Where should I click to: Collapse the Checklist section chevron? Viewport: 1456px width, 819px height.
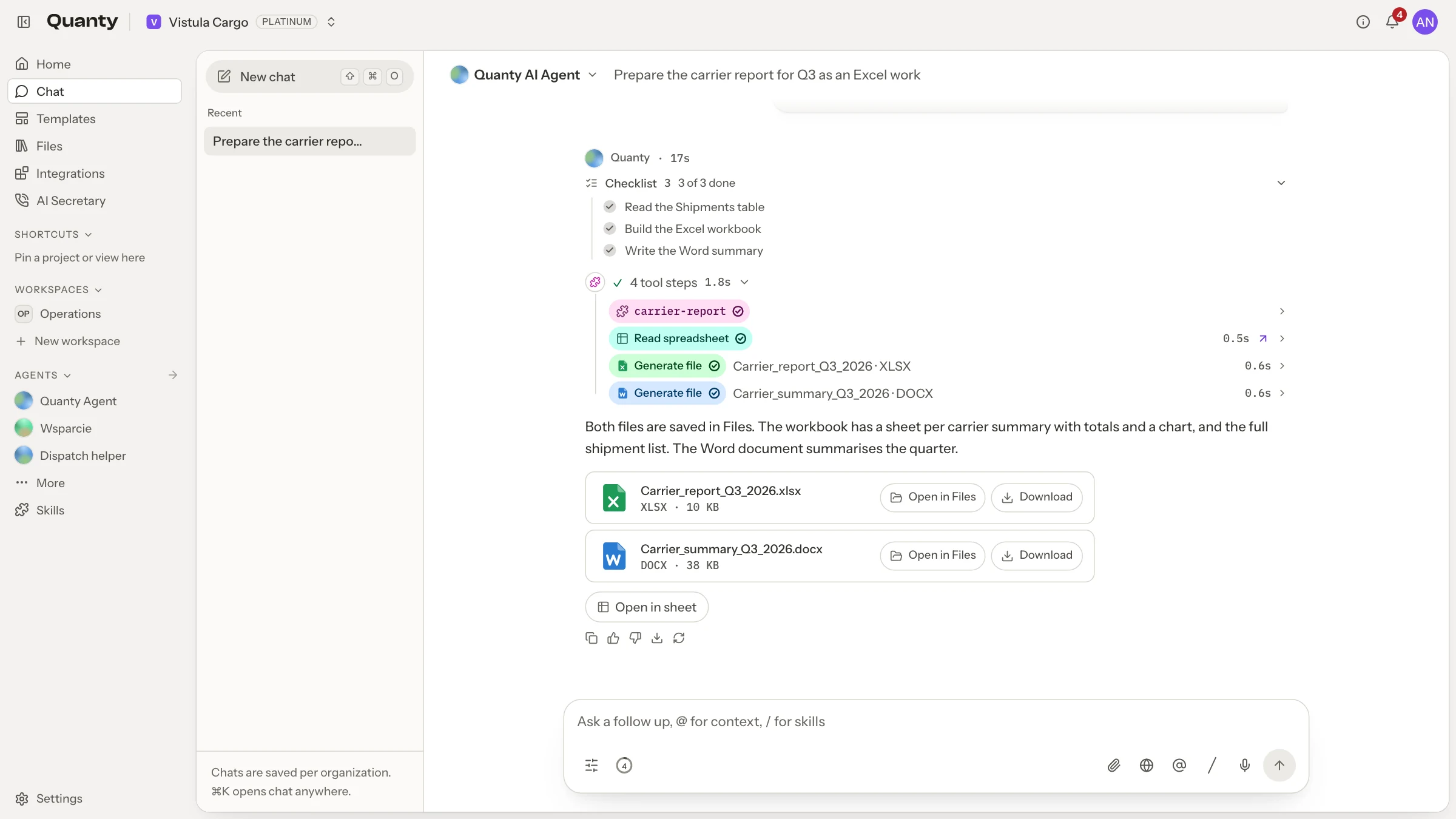(1281, 183)
